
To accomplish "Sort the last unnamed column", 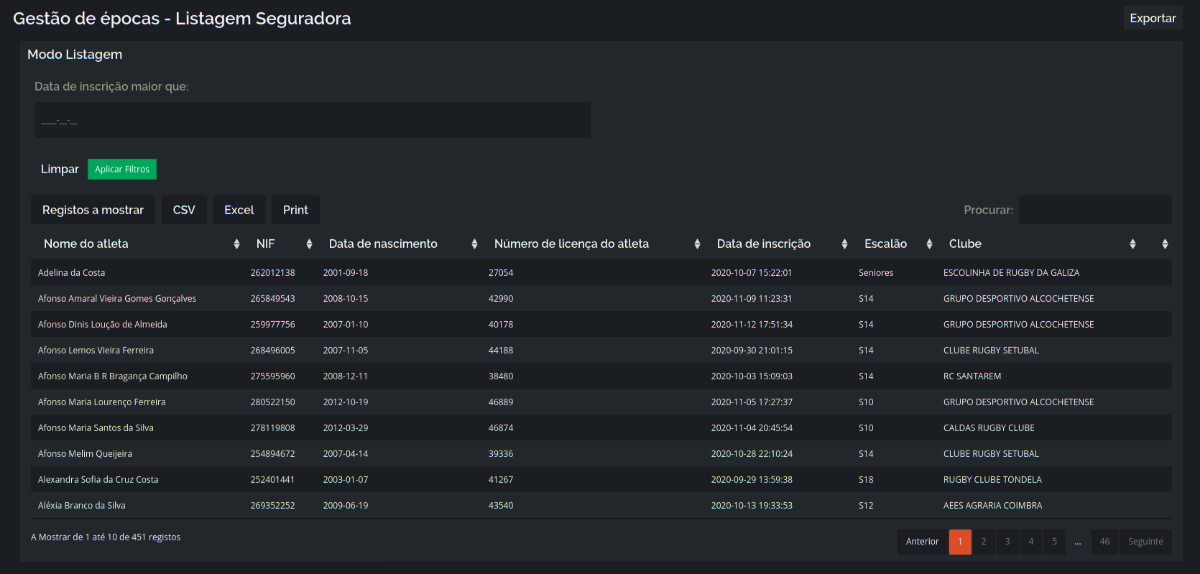I will [x=1157, y=244].
